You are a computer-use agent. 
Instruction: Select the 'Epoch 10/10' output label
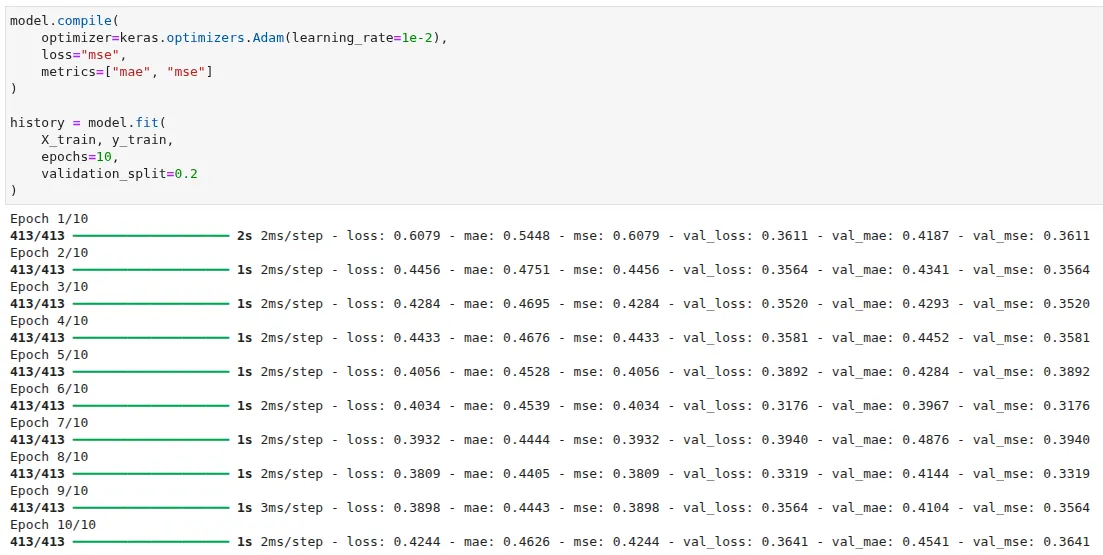(53, 525)
